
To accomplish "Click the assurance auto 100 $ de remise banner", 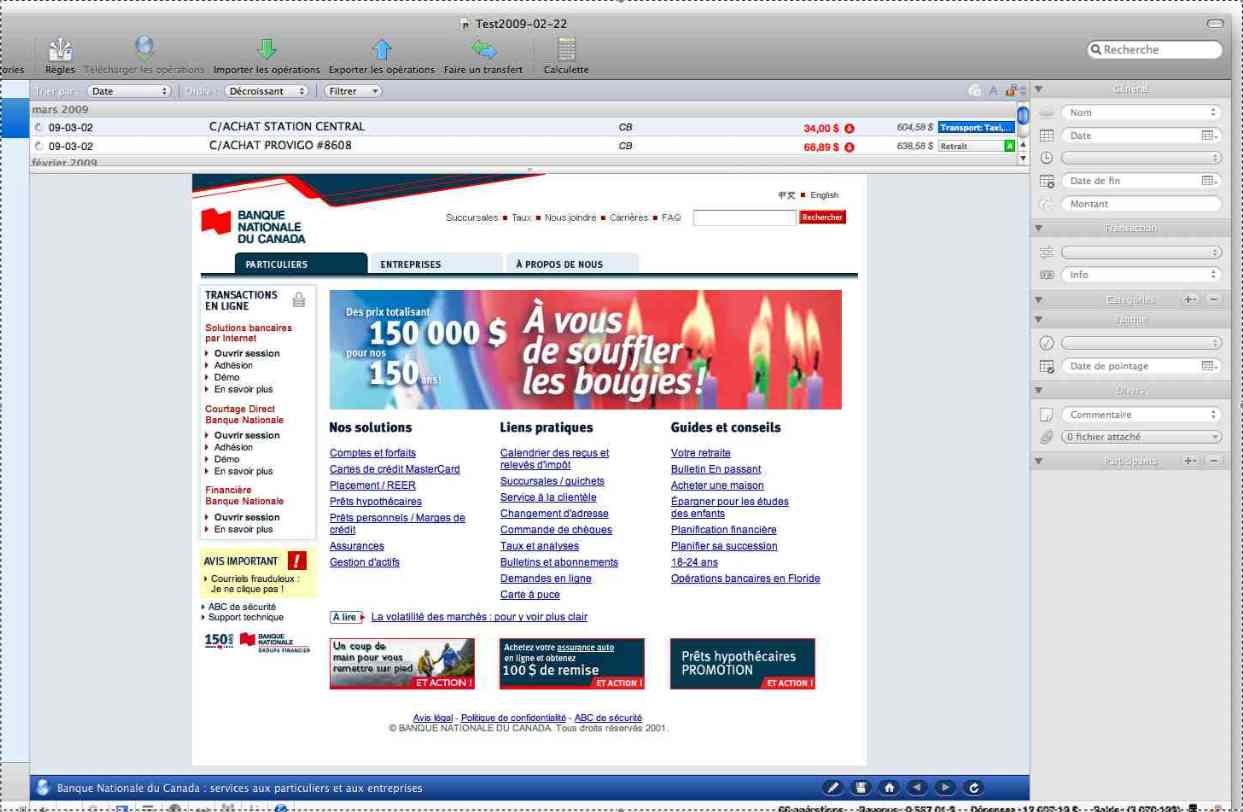I will 572,664.
